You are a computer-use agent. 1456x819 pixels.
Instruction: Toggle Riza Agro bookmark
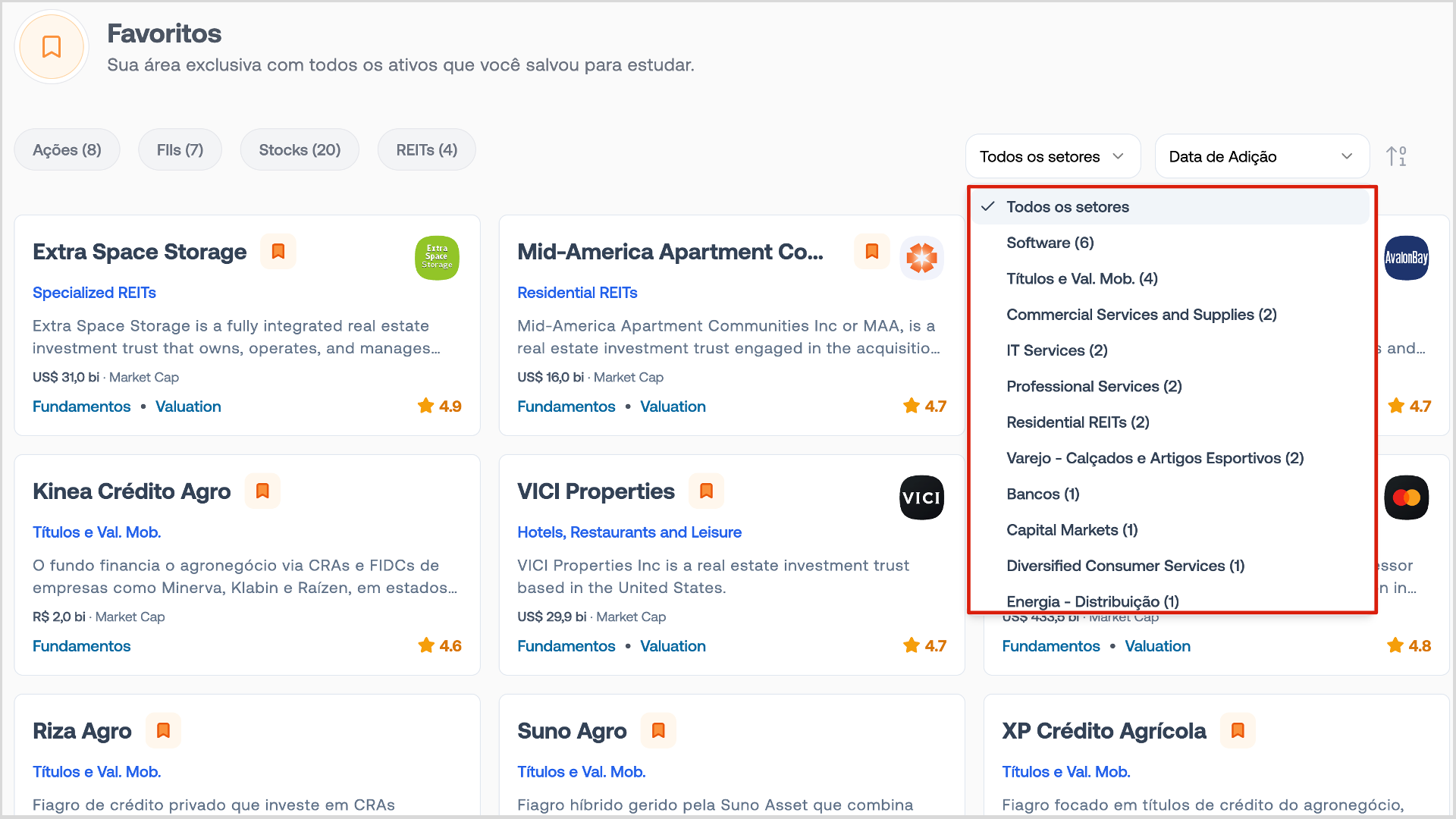(163, 731)
